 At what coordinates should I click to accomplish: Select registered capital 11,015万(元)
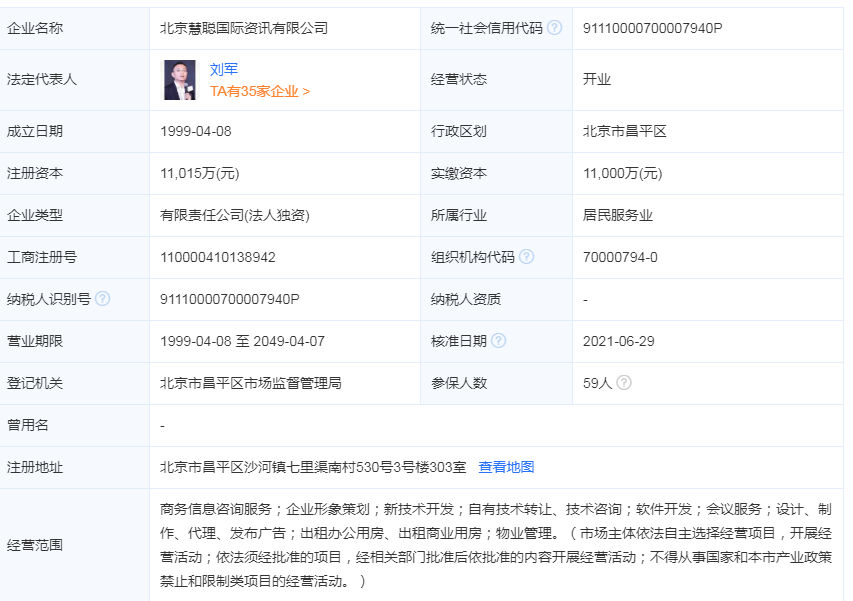point(200,174)
